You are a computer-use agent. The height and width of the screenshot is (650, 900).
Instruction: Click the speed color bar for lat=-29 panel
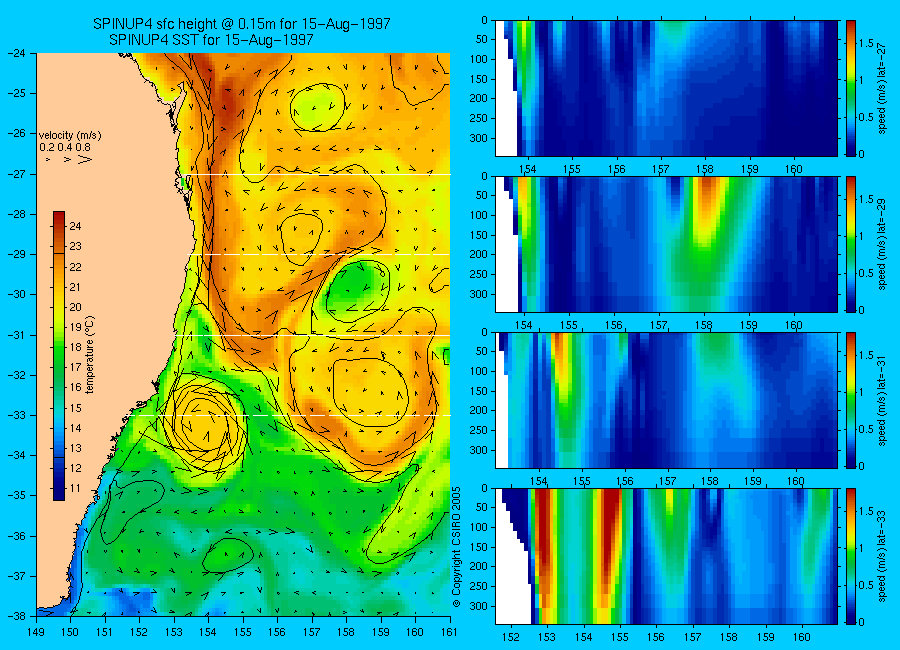[851, 244]
